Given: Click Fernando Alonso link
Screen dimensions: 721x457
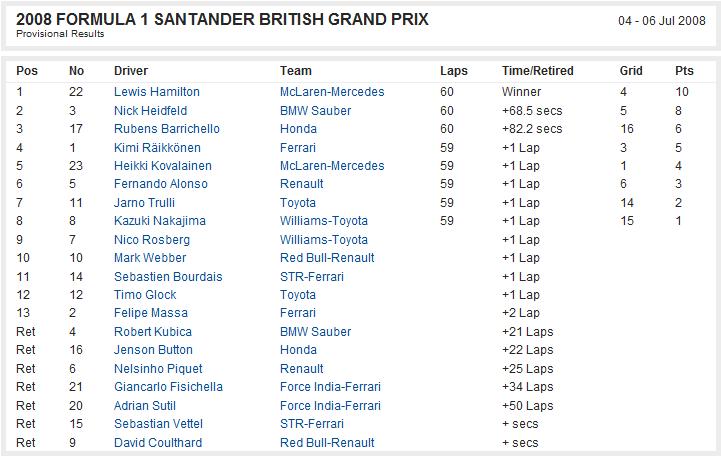Looking at the screenshot, I should pos(160,183).
